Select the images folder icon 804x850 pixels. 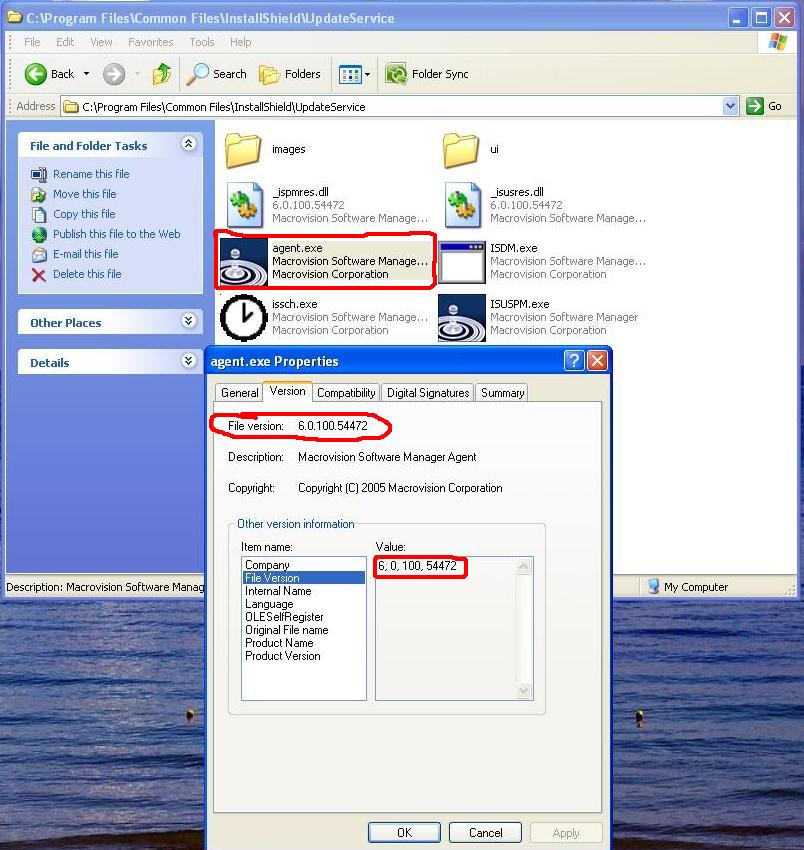tap(243, 150)
